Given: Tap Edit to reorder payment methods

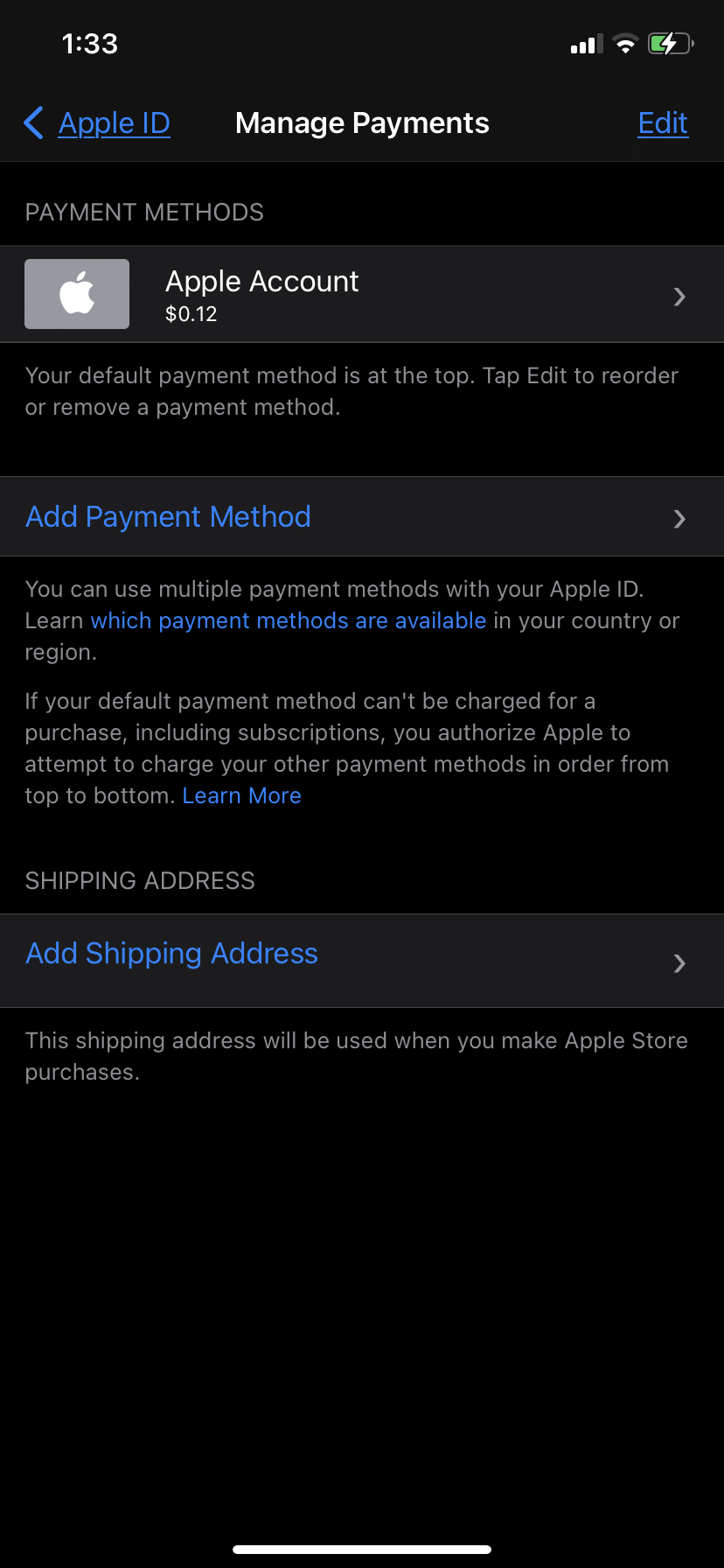Looking at the screenshot, I should point(663,123).
